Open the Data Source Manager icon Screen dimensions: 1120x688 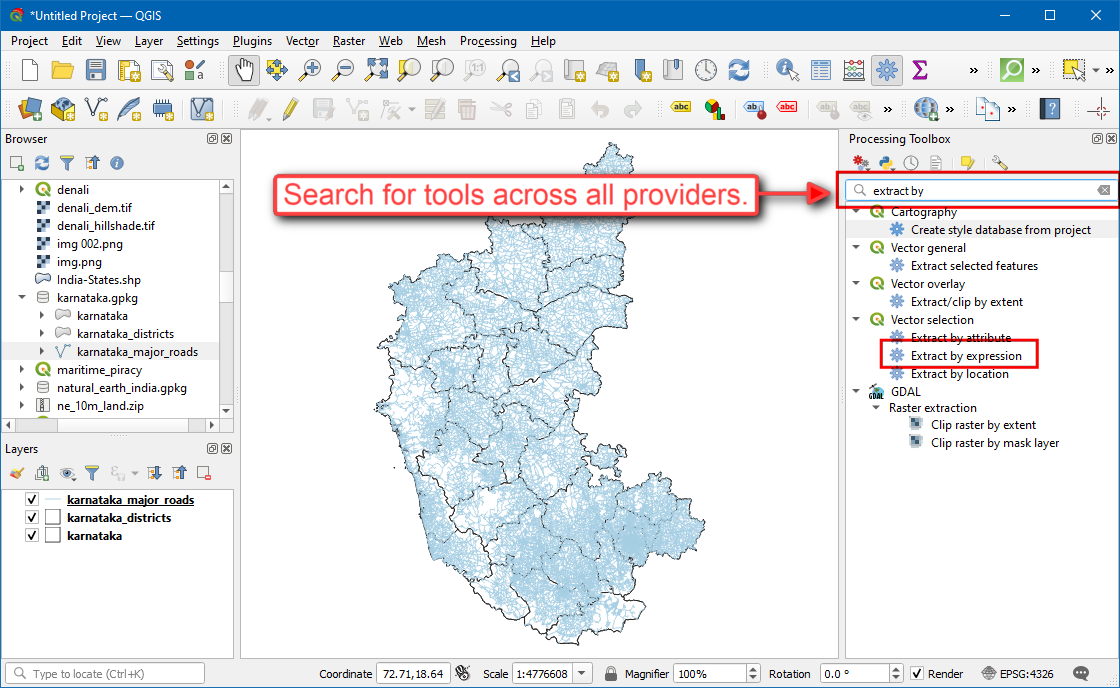click(29, 109)
